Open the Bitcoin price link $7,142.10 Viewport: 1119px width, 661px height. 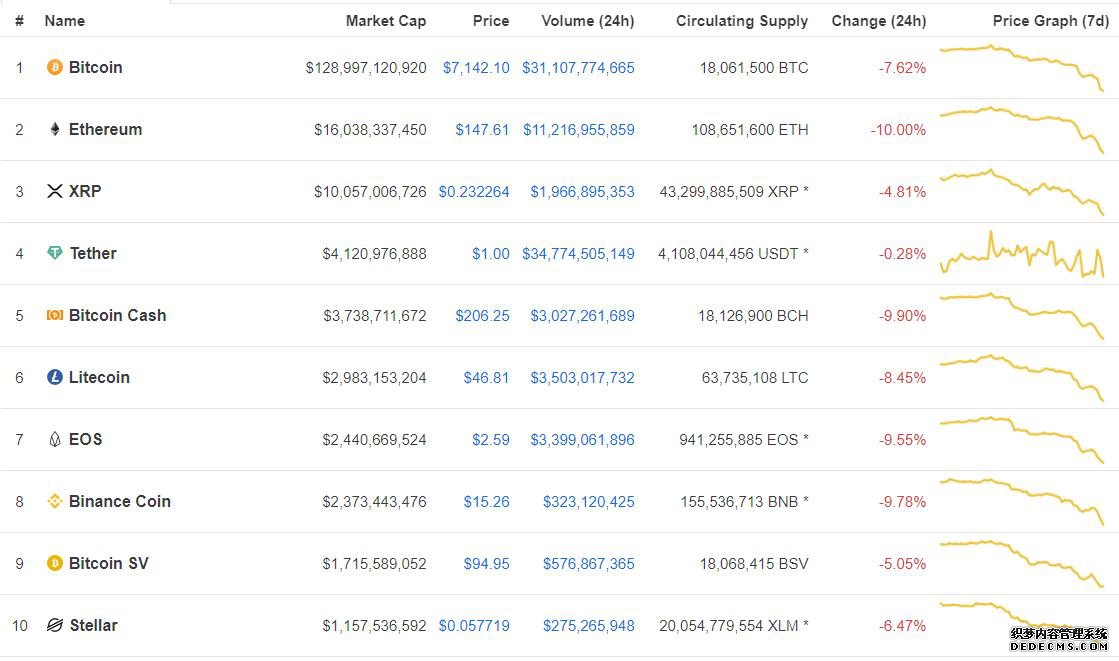coord(476,68)
